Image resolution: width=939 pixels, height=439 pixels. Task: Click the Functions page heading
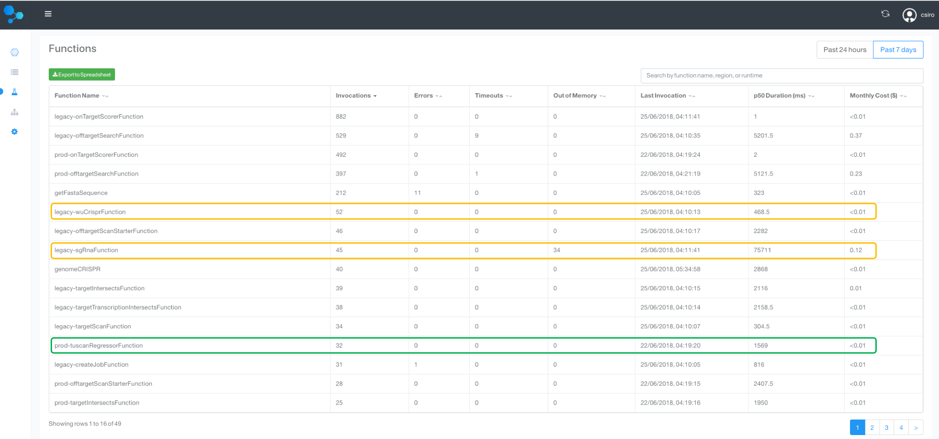[x=72, y=49]
